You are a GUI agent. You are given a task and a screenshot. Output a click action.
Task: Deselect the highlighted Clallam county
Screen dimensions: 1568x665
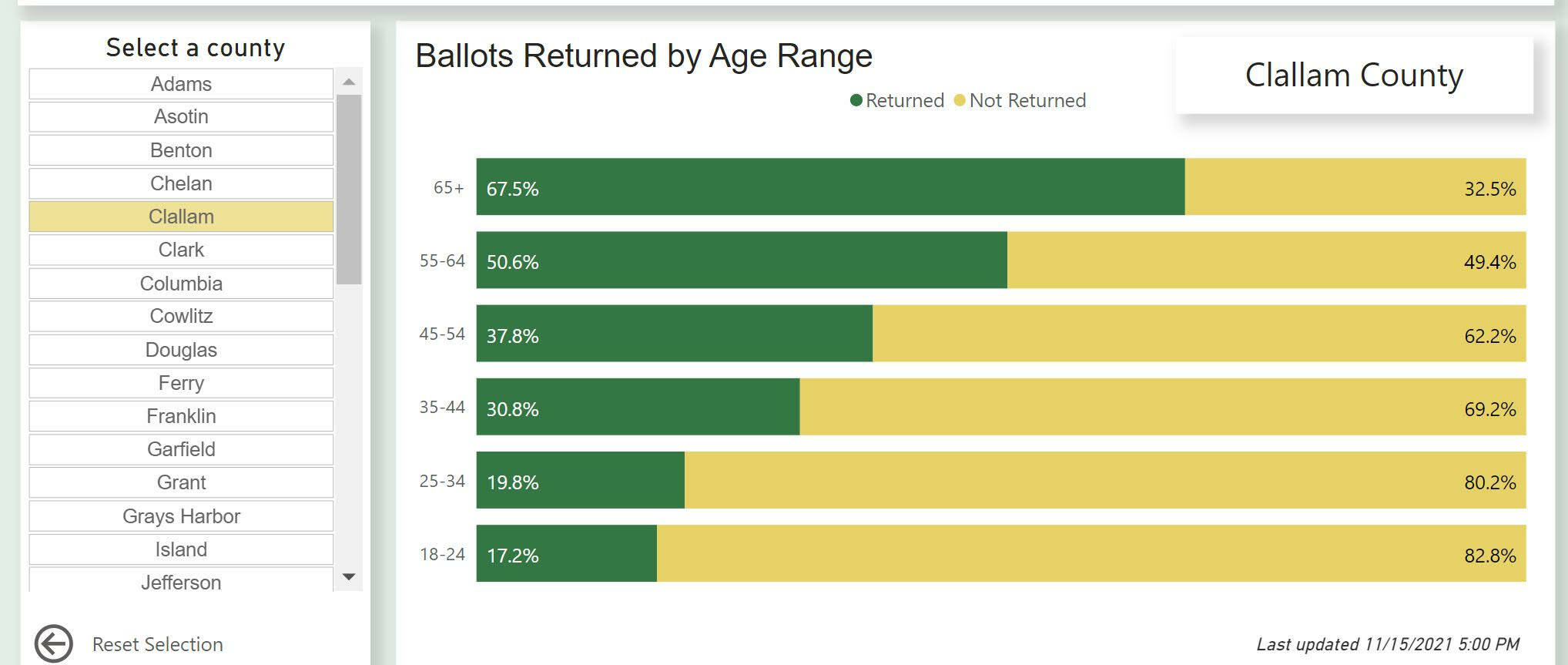point(181,217)
